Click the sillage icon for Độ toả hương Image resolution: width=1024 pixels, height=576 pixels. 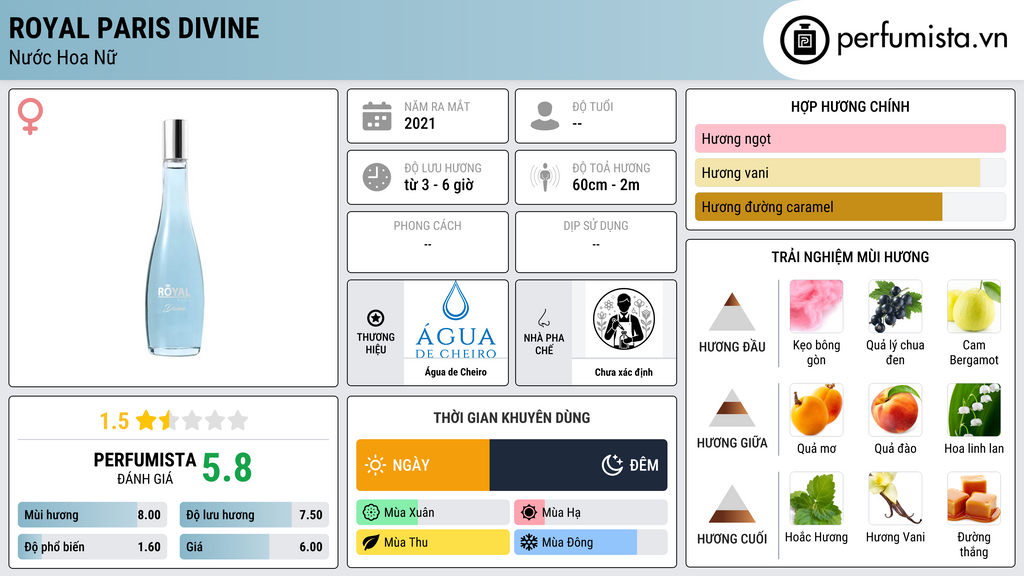[x=545, y=177]
